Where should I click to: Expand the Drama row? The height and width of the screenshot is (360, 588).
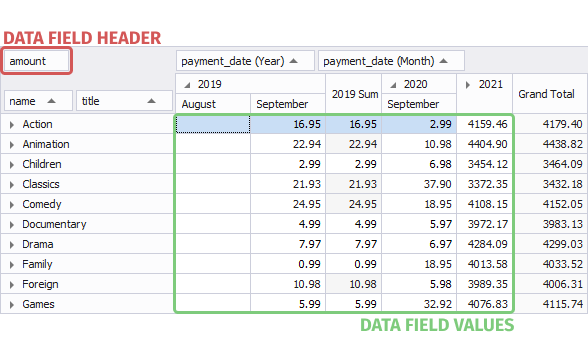[x=12, y=245]
